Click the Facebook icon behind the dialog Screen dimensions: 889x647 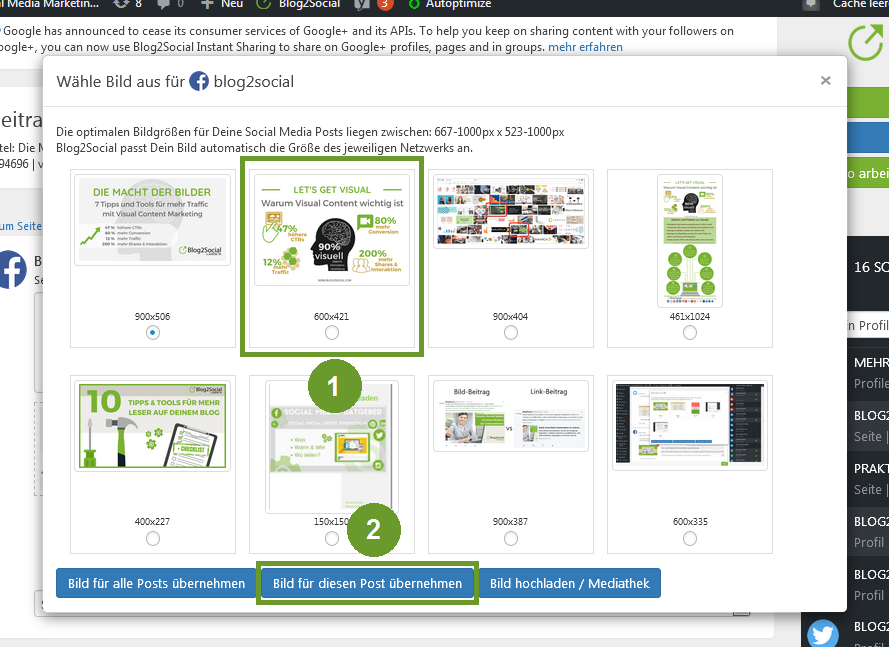[x=12, y=269]
